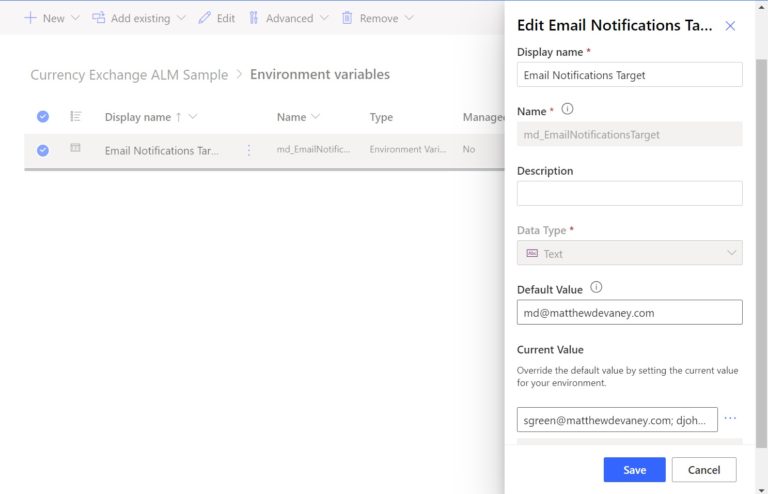Click the info icon beside Name

pos(567,110)
